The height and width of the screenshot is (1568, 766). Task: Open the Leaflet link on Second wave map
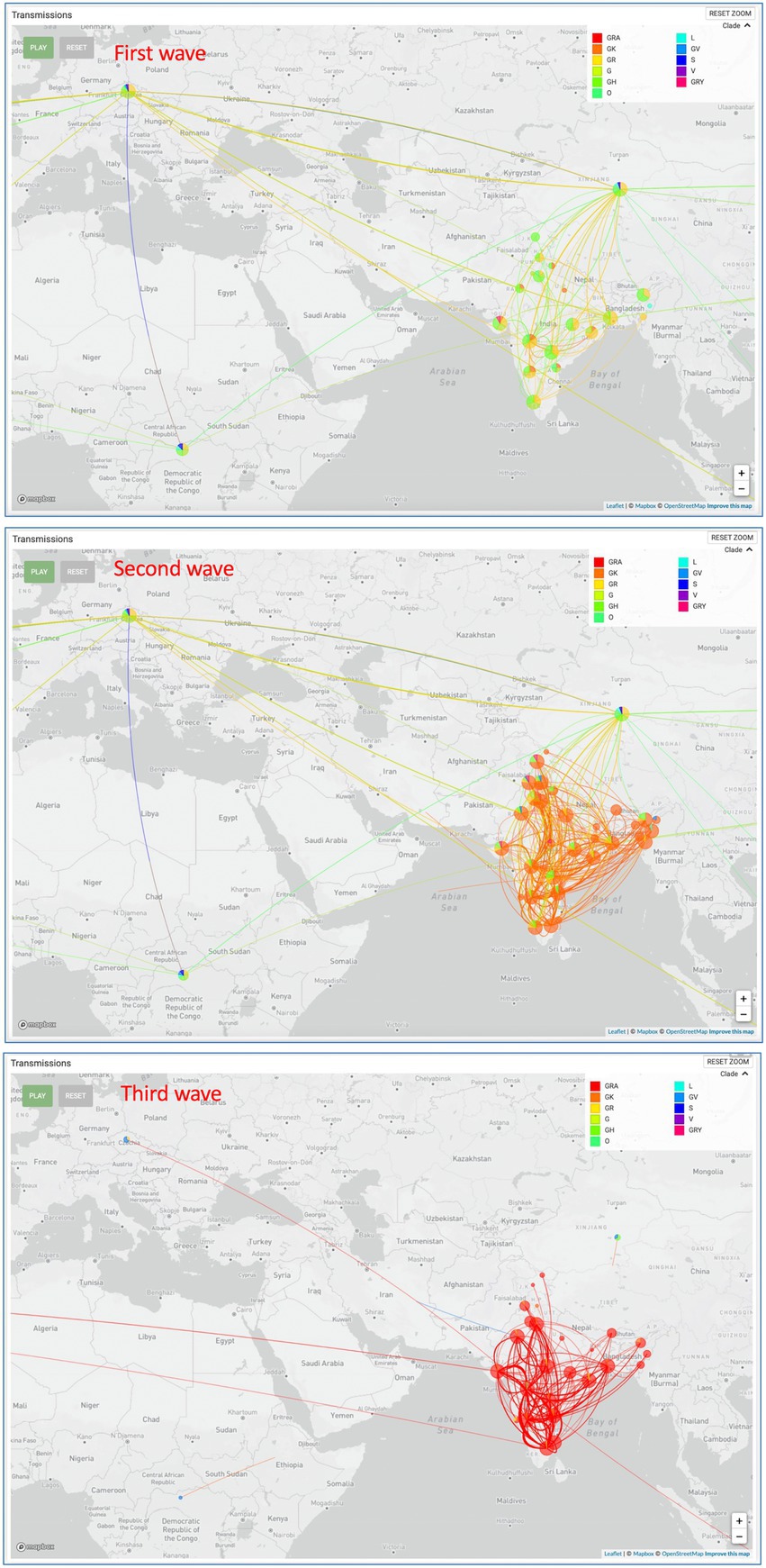click(x=617, y=1031)
